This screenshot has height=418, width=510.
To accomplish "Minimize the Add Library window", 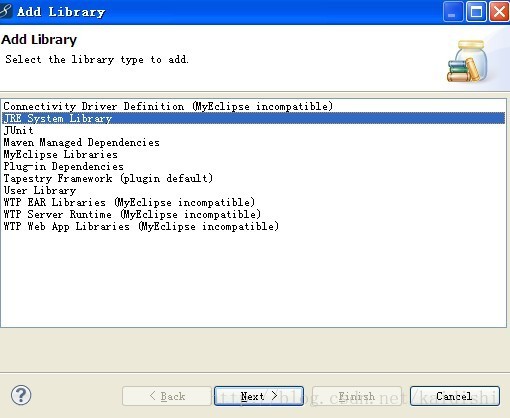I will coord(453,12).
